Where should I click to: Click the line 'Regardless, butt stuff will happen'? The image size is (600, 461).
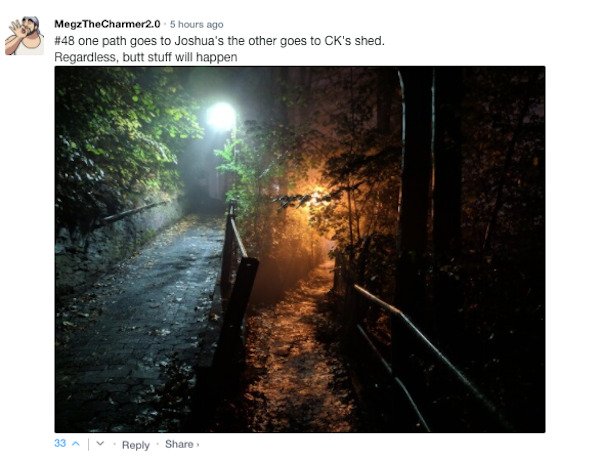pyautogui.click(x=146, y=57)
